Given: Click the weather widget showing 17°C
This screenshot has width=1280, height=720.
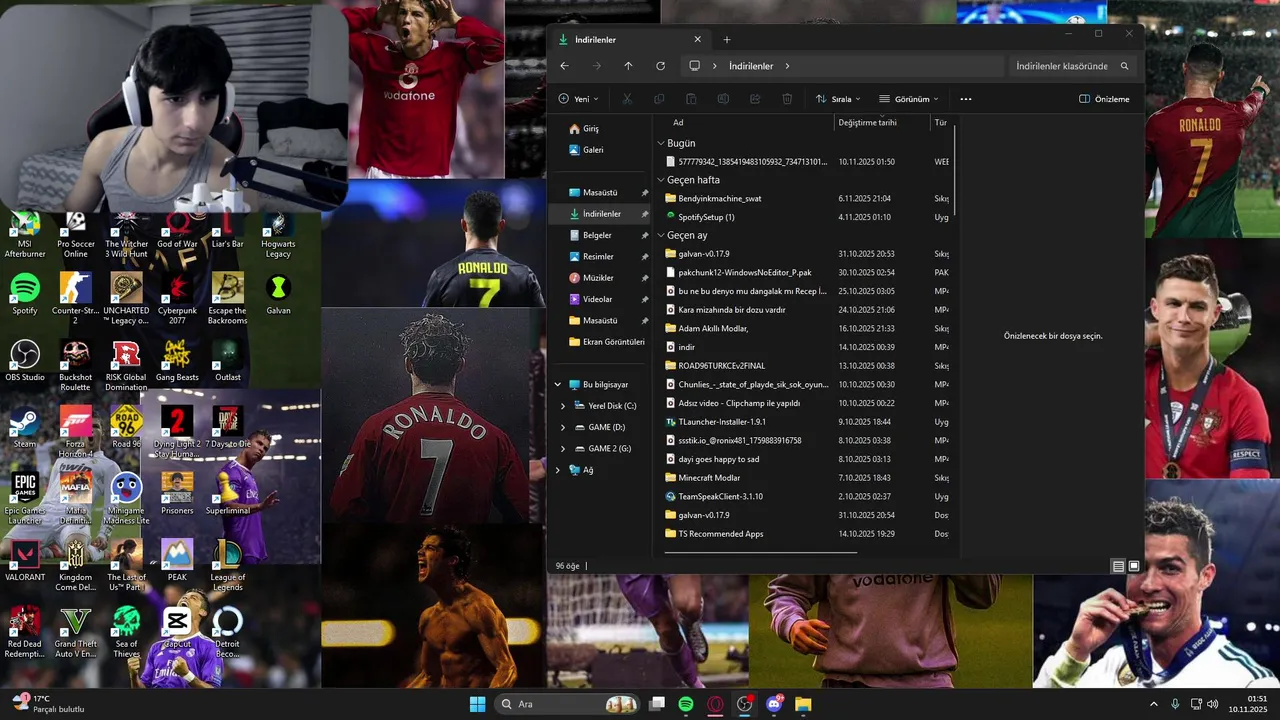Looking at the screenshot, I should tap(48, 704).
